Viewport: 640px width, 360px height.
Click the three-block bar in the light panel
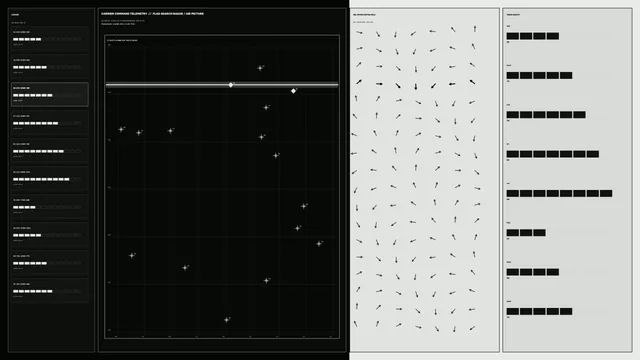(x=526, y=233)
